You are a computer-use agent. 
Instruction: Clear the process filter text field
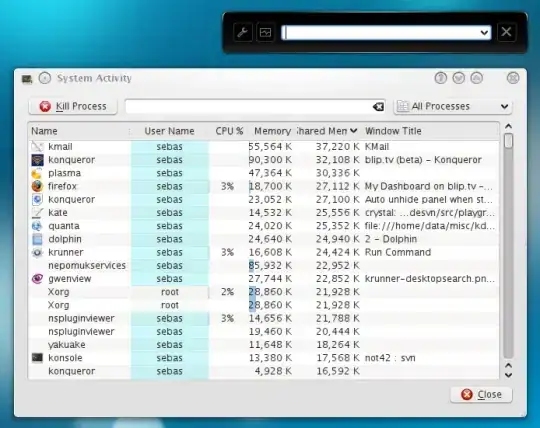(x=378, y=107)
